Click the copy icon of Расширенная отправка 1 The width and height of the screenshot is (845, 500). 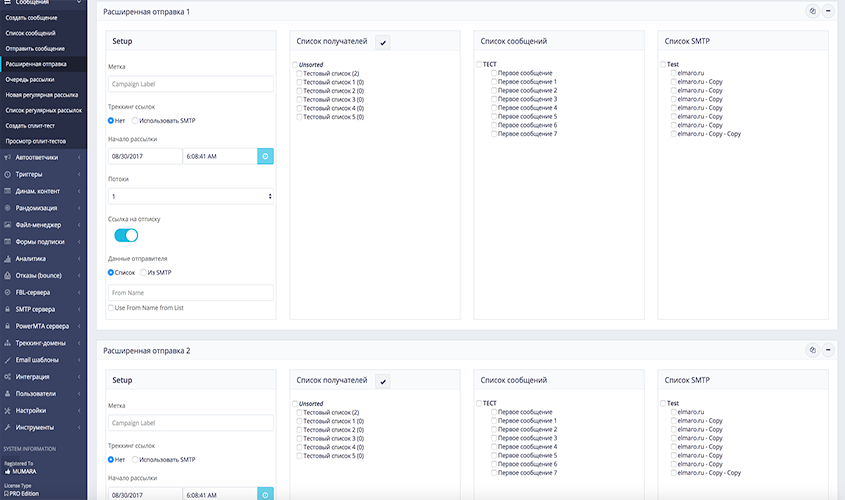click(813, 11)
